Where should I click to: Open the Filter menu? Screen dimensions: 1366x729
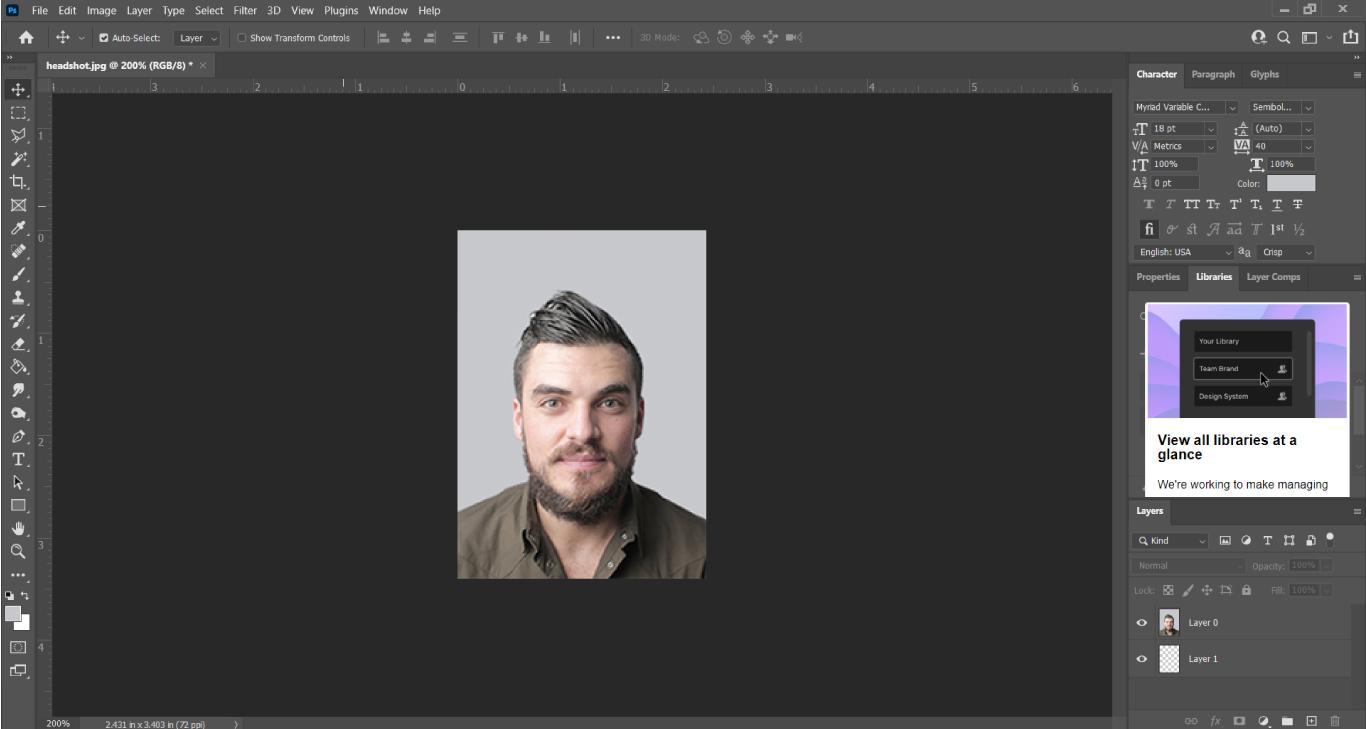pos(245,10)
